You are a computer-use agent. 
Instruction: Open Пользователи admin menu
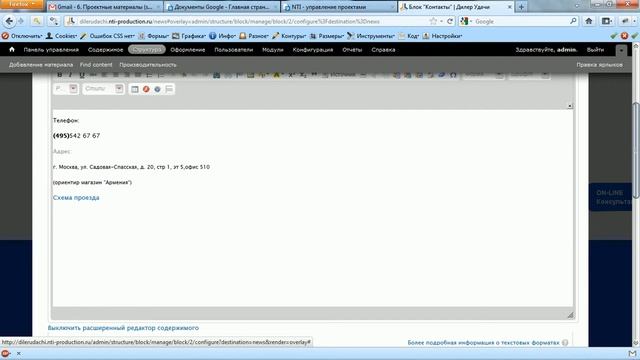(x=233, y=50)
